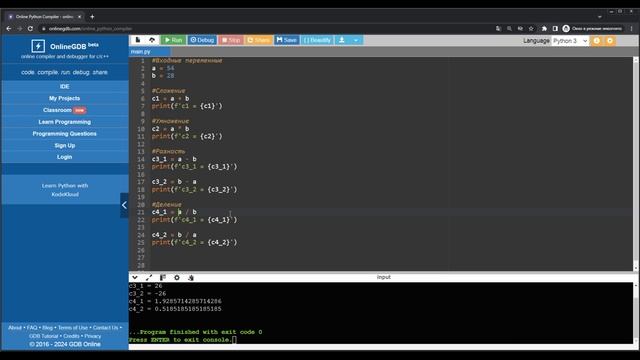Viewport: 640px width, 360px height.
Task: Open the tab search dropdown arrow
Action: pos(600,17)
